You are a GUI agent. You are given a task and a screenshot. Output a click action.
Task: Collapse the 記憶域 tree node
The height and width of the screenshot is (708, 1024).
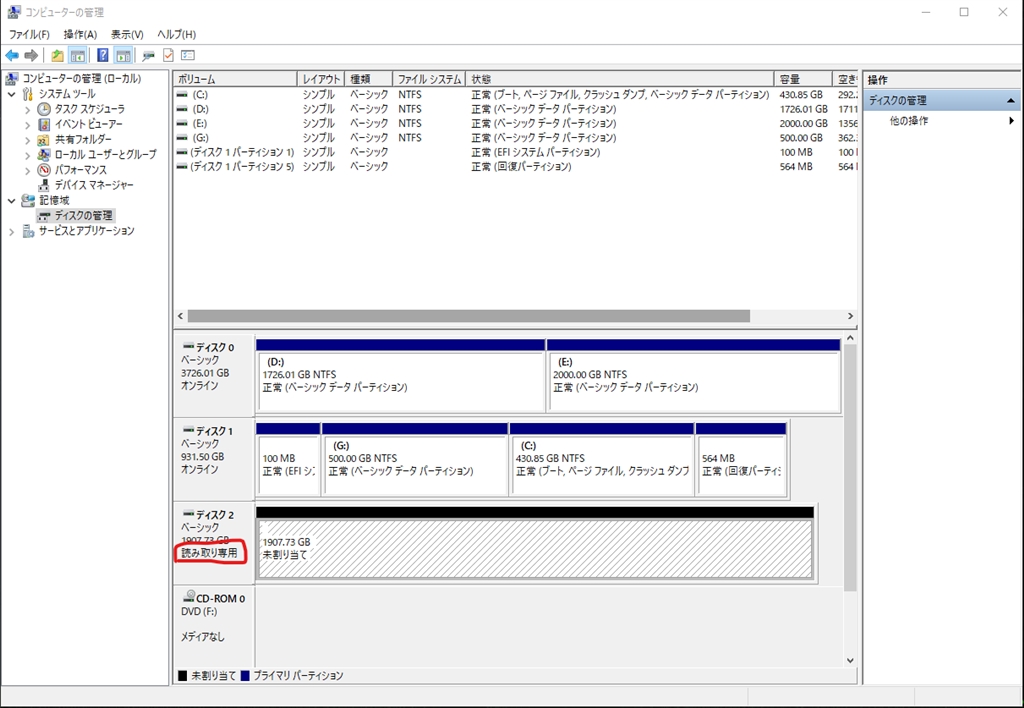point(11,201)
